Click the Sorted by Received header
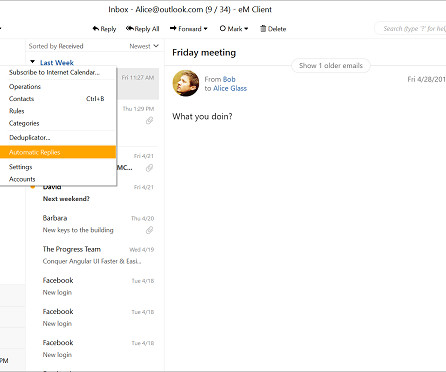The width and height of the screenshot is (446, 372). coord(56,46)
